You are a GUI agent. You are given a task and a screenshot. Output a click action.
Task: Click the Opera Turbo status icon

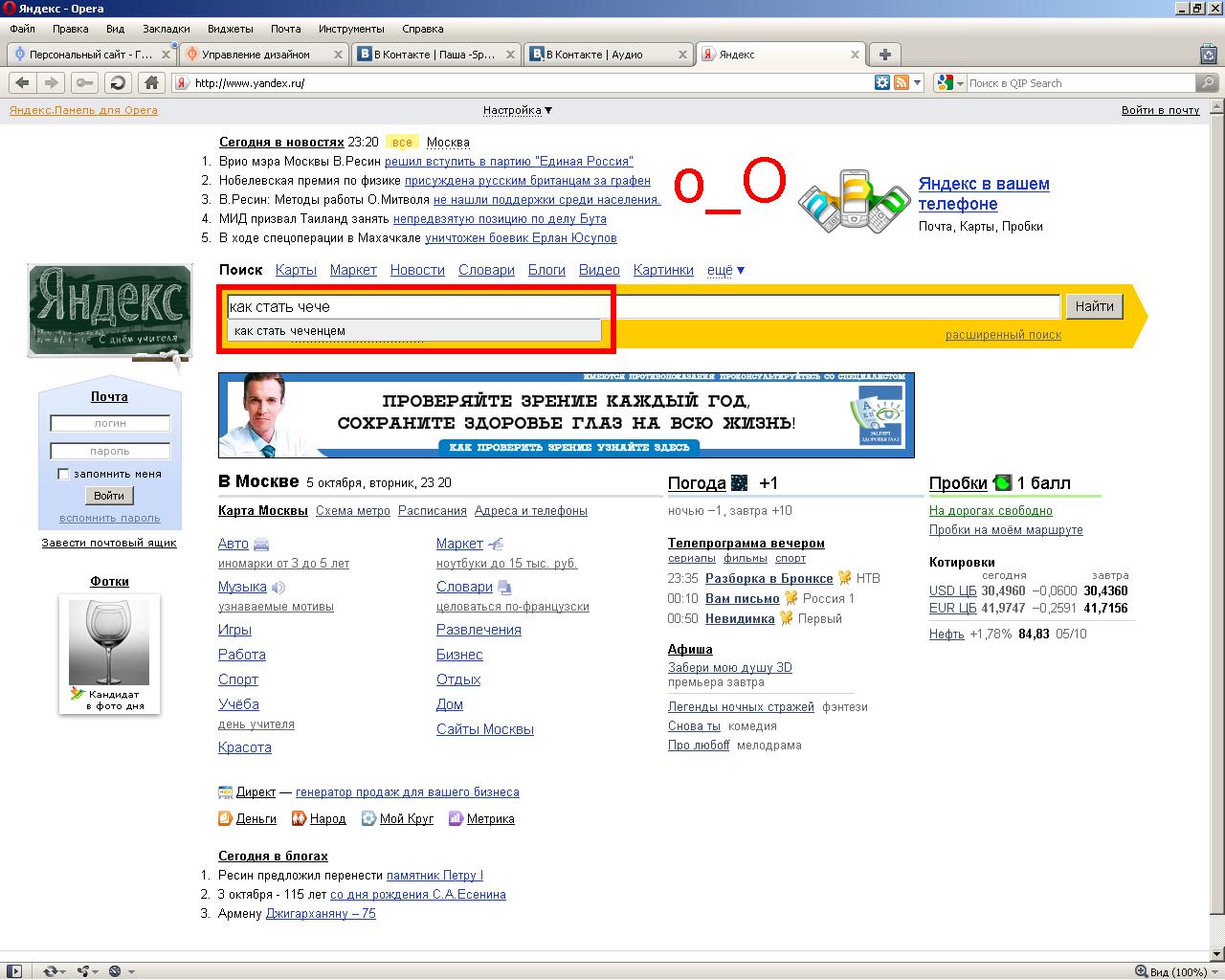click(x=115, y=971)
